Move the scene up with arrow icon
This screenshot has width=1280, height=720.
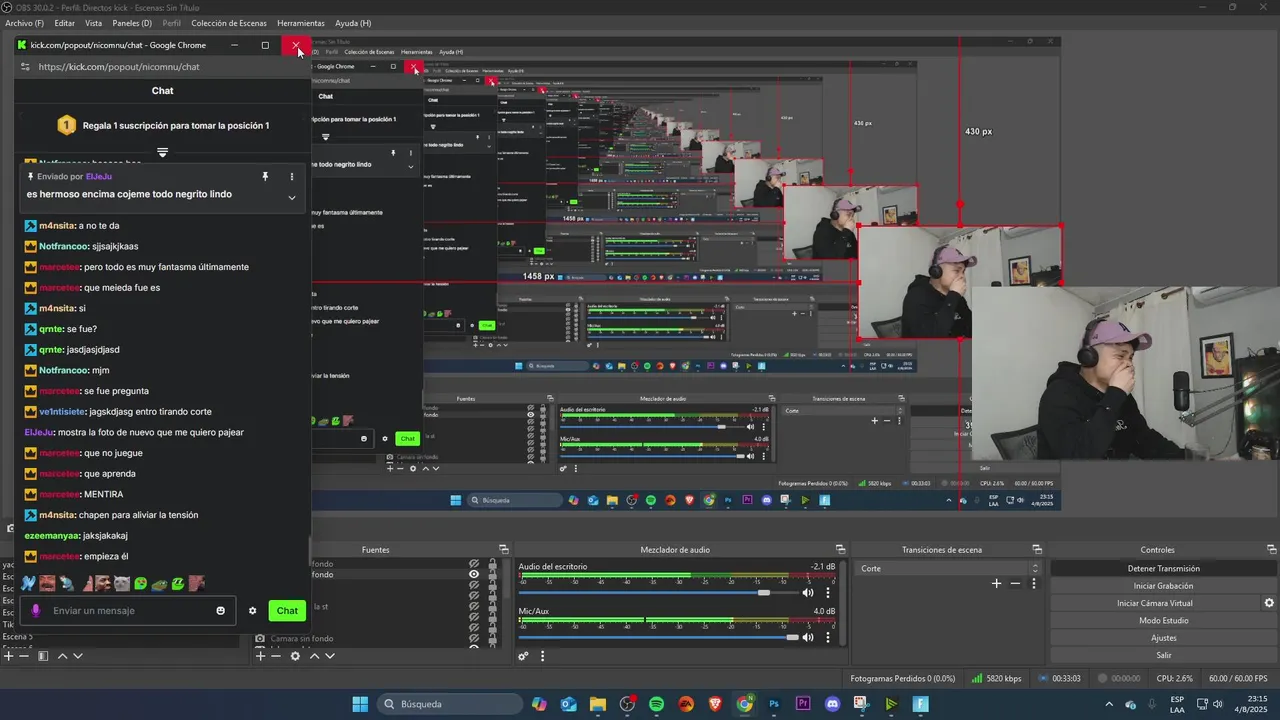click(62, 656)
